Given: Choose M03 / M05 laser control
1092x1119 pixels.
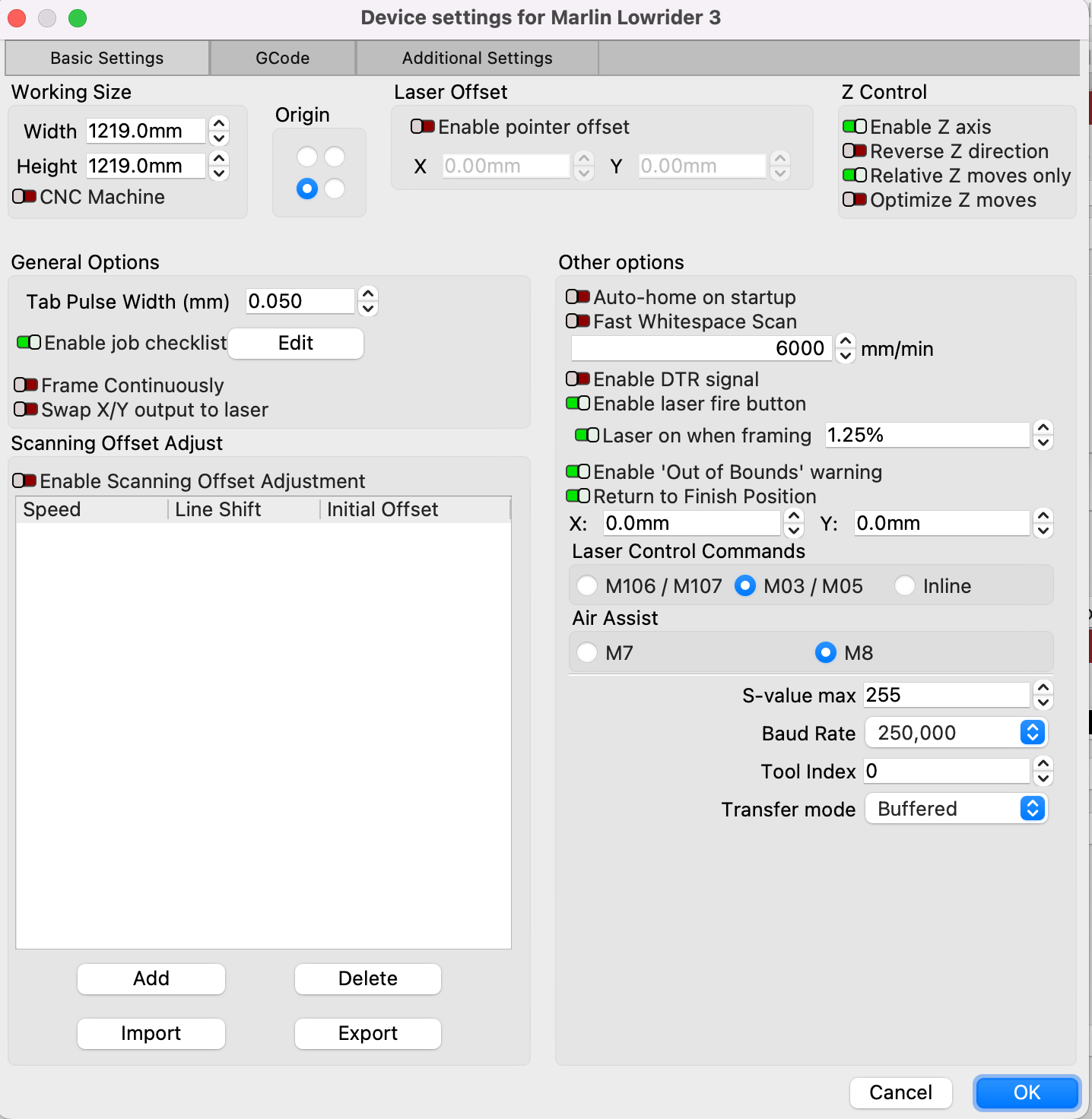Looking at the screenshot, I should 745,586.
